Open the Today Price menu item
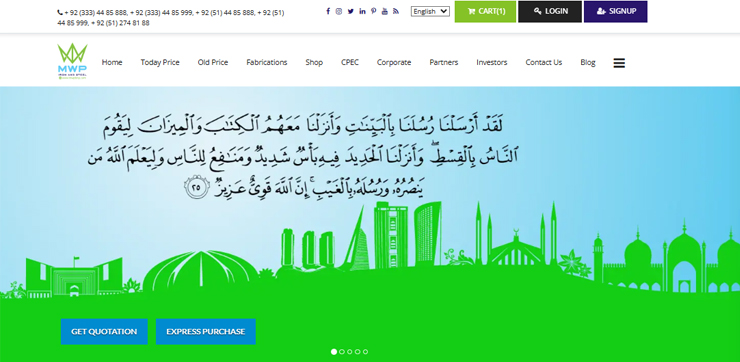Image resolution: width=740 pixels, height=362 pixels. [x=160, y=62]
